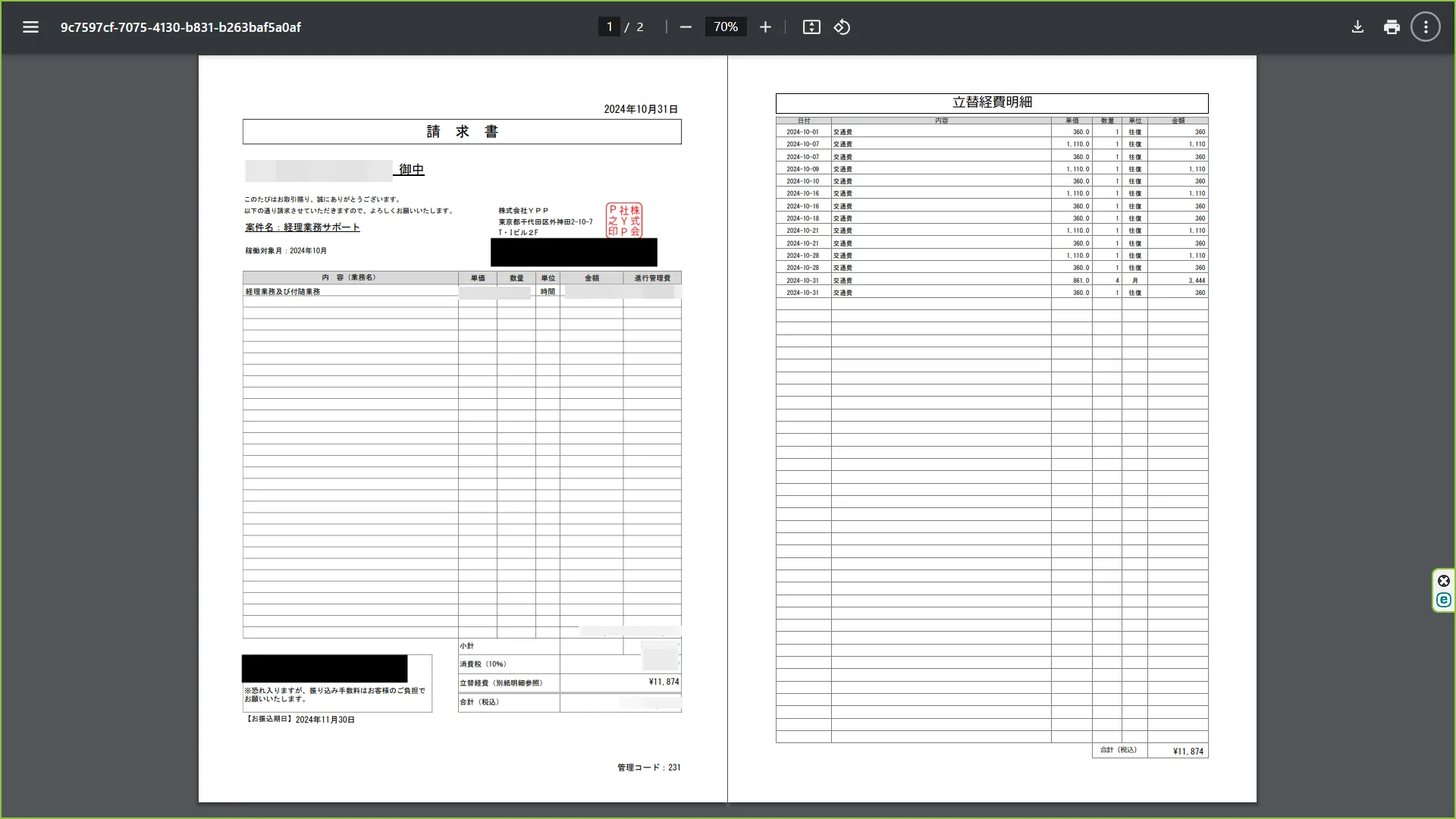This screenshot has height=819, width=1456.
Task: Click the 管理コード：231 text at page bottom
Action: click(648, 767)
